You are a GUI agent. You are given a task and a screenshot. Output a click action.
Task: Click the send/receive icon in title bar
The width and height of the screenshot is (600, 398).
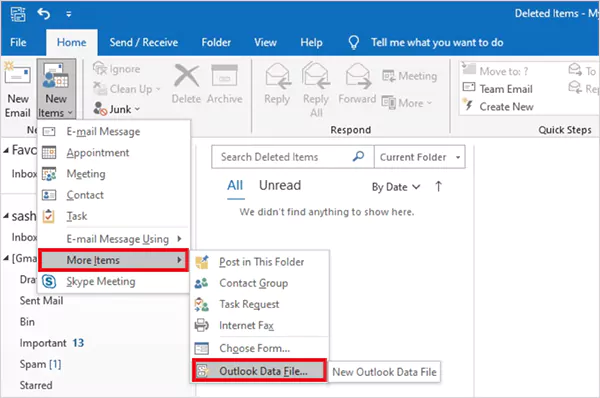[18, 14]
